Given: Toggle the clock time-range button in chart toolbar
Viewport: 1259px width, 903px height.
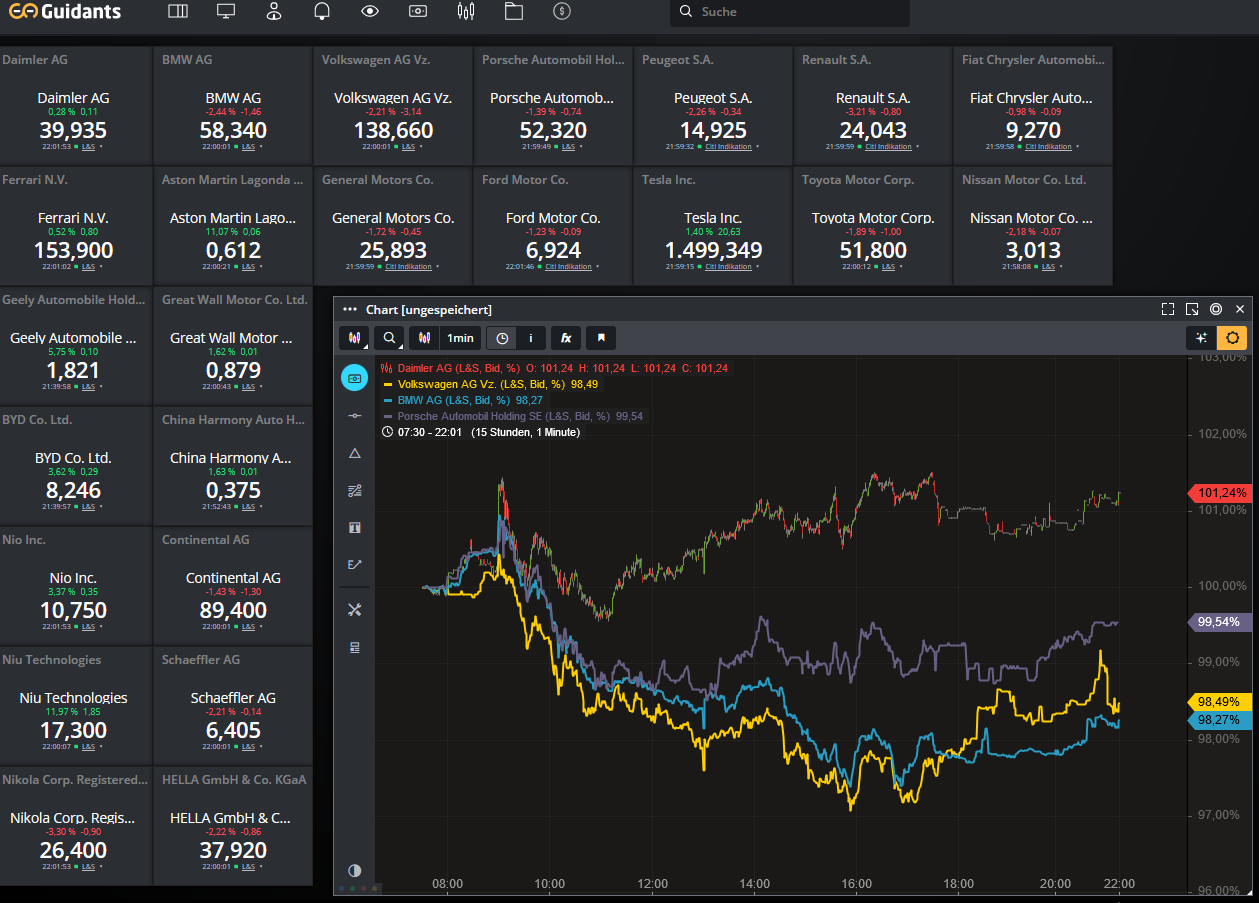Looking at the screenshot, I should pos(502,338).
